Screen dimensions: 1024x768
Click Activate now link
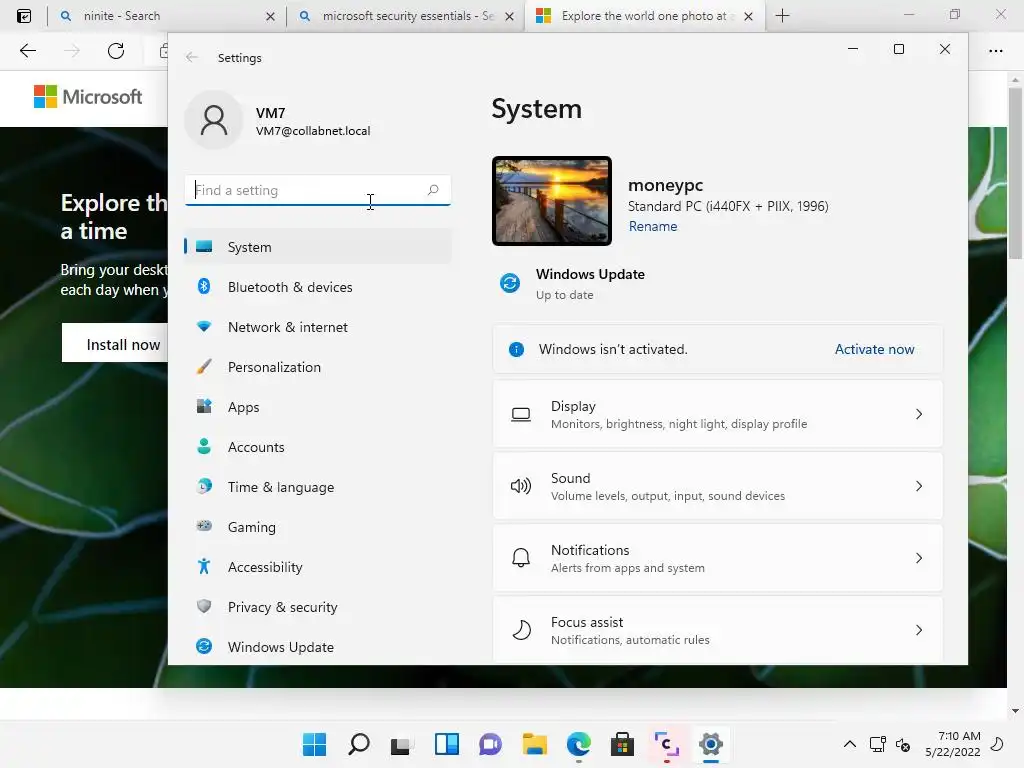coord(874,349)
